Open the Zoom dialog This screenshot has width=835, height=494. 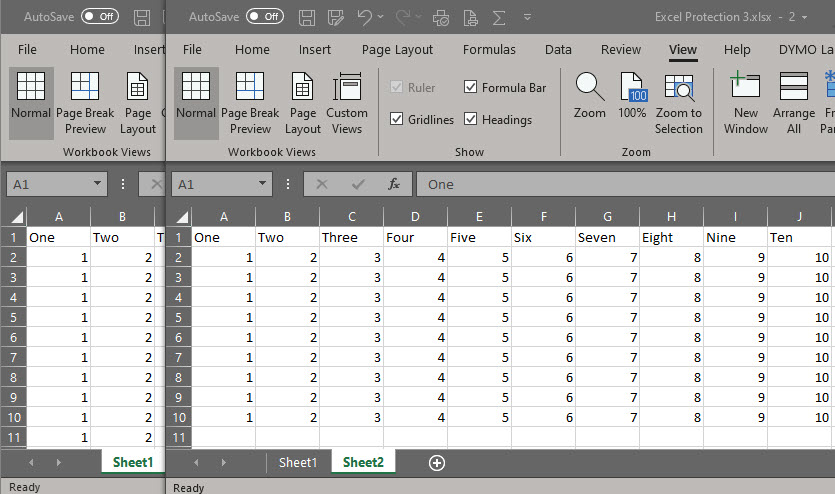pyautogui.click(x=590, y=96)
